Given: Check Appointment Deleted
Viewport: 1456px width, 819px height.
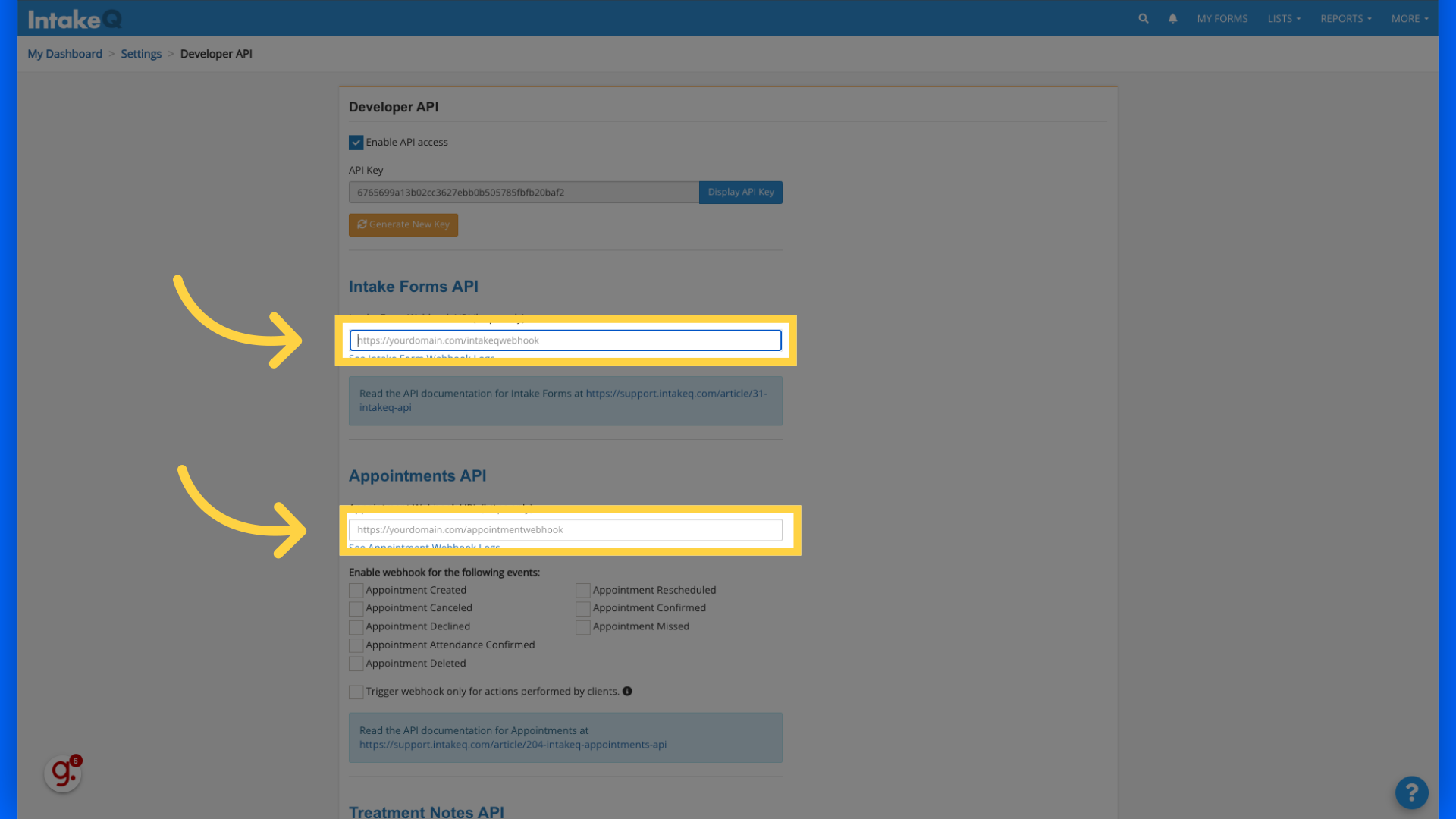Looking at the screenshot, I should click(x=356, y=664).
